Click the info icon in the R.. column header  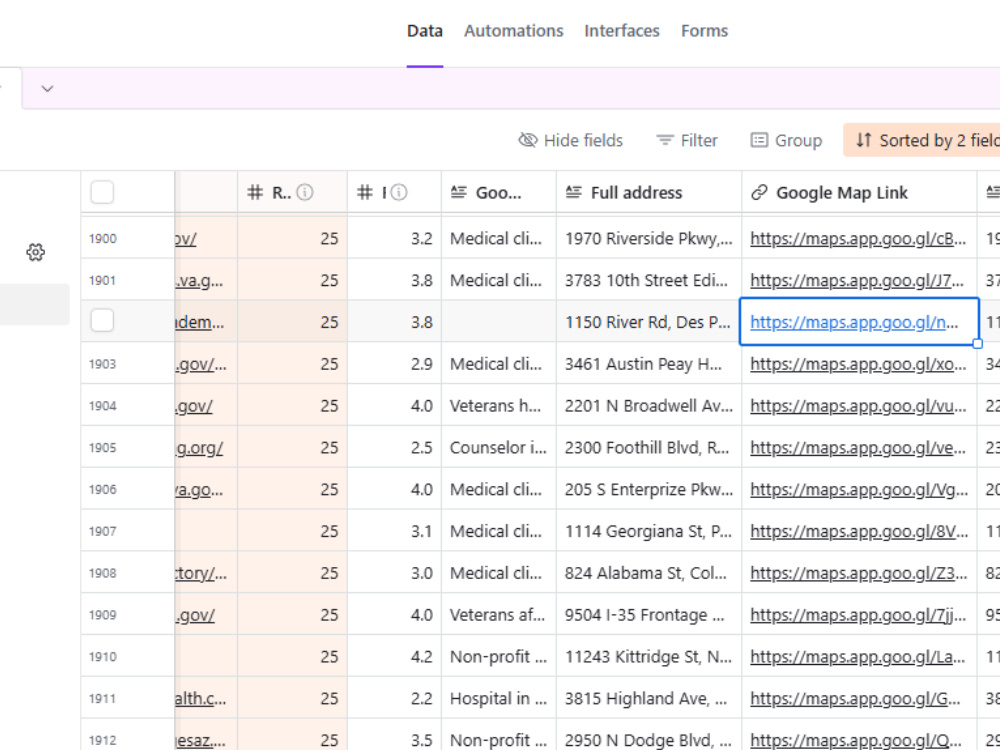(x=305, y=192)
